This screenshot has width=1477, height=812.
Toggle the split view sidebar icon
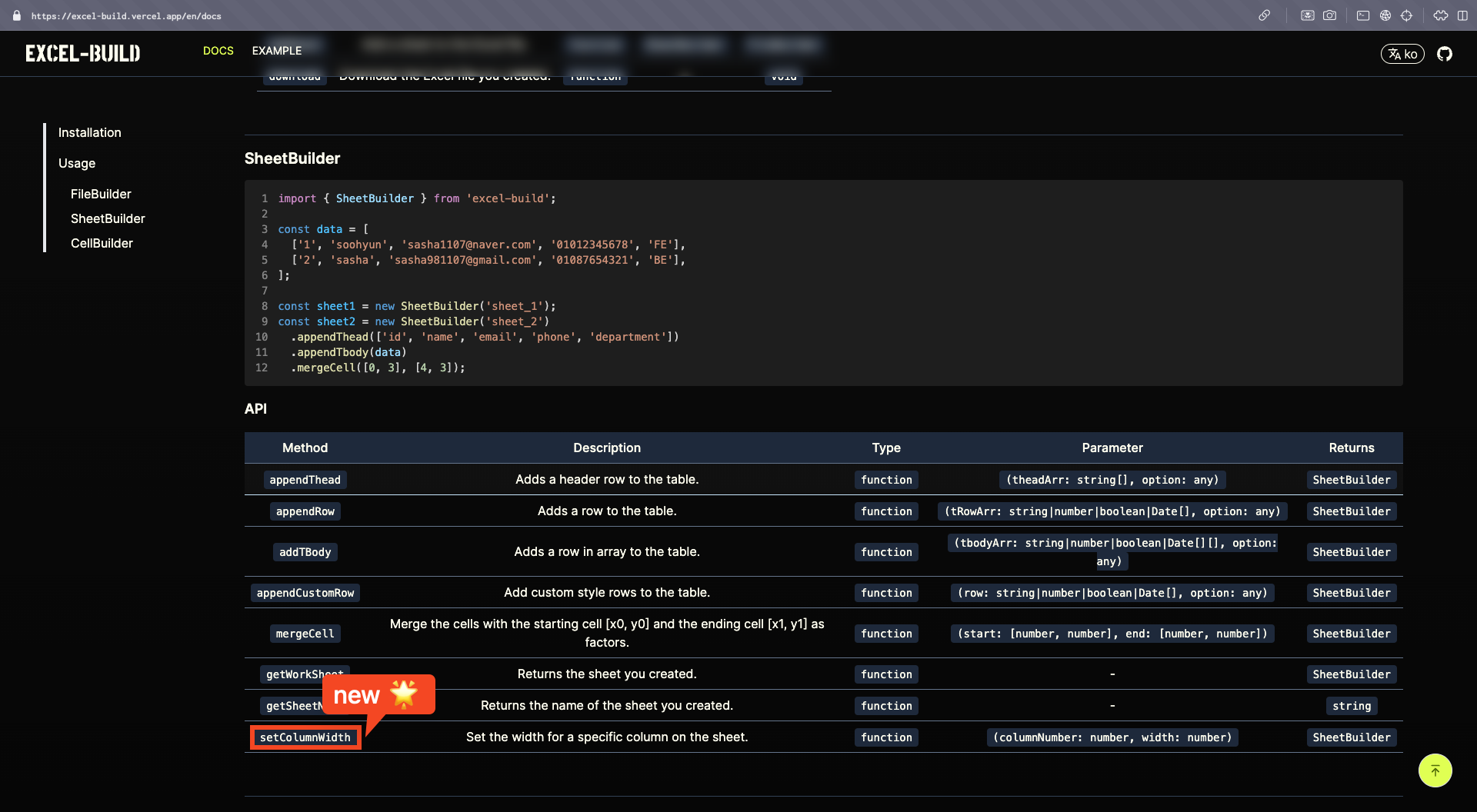1462,15
